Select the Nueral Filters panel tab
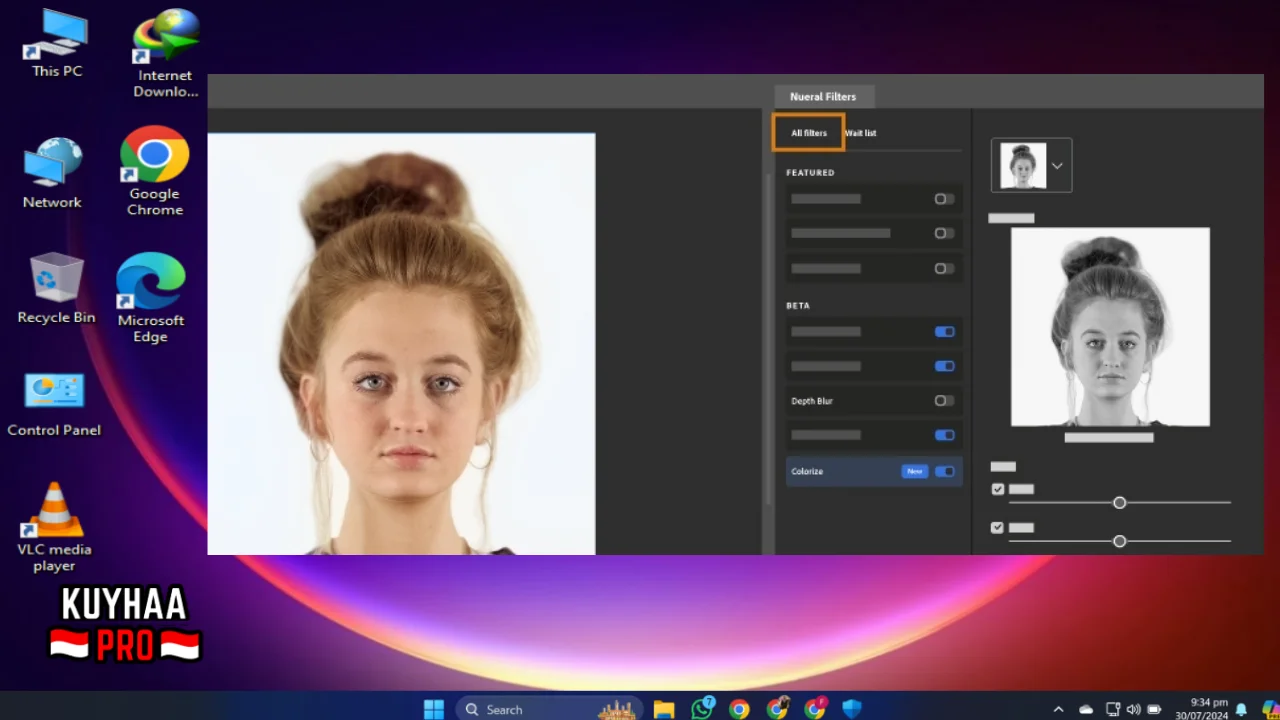1280x720 pixels. (823, 97)
